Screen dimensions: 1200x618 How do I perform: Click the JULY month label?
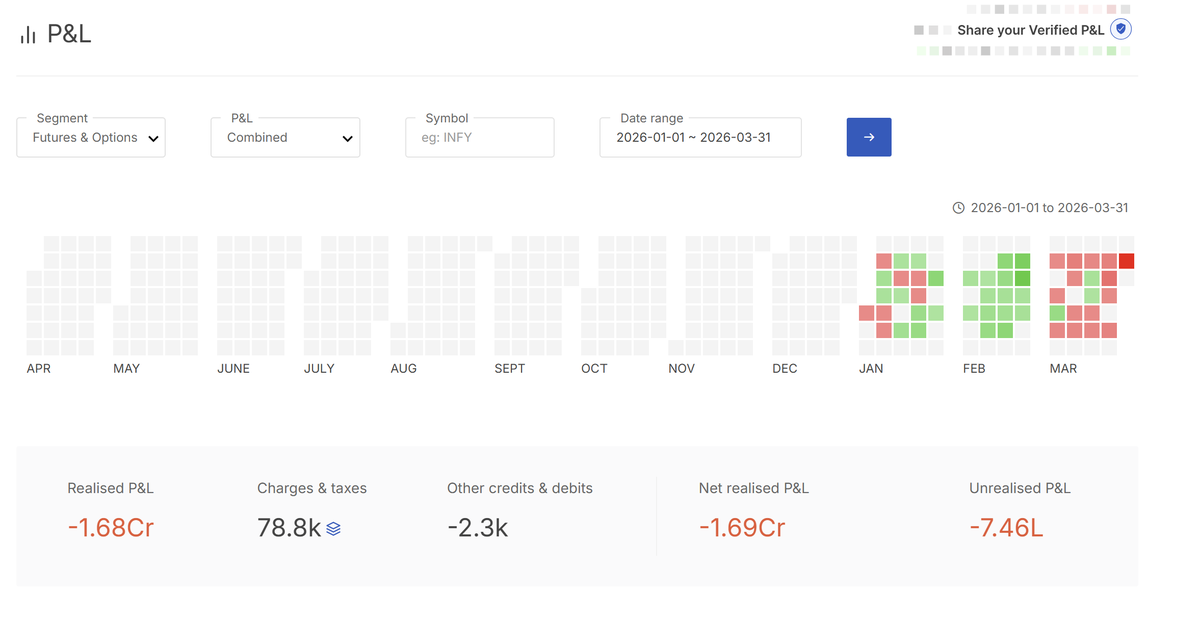pyautogui.click(x=319, y=369)
